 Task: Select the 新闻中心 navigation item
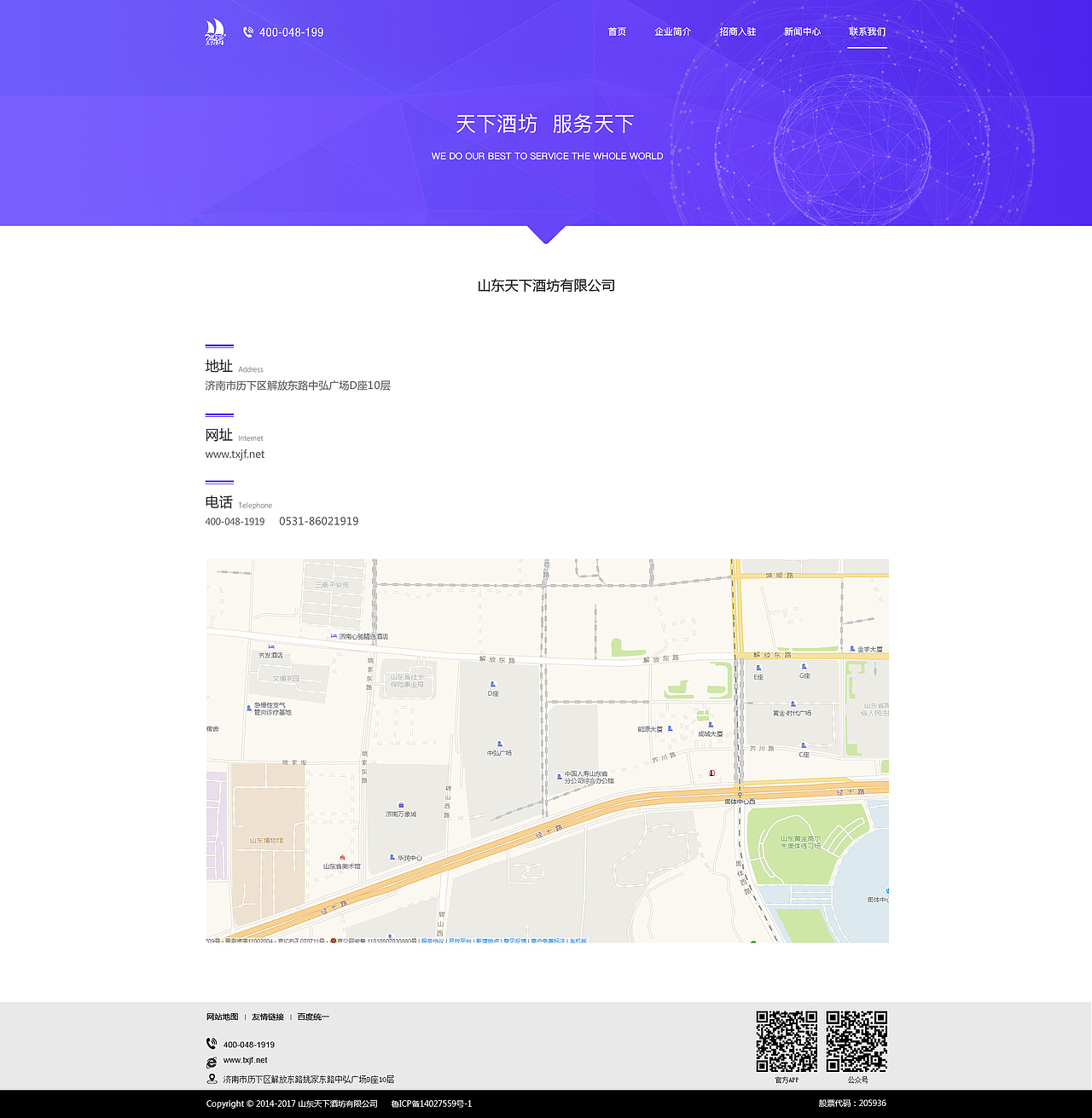coord(801,32)
